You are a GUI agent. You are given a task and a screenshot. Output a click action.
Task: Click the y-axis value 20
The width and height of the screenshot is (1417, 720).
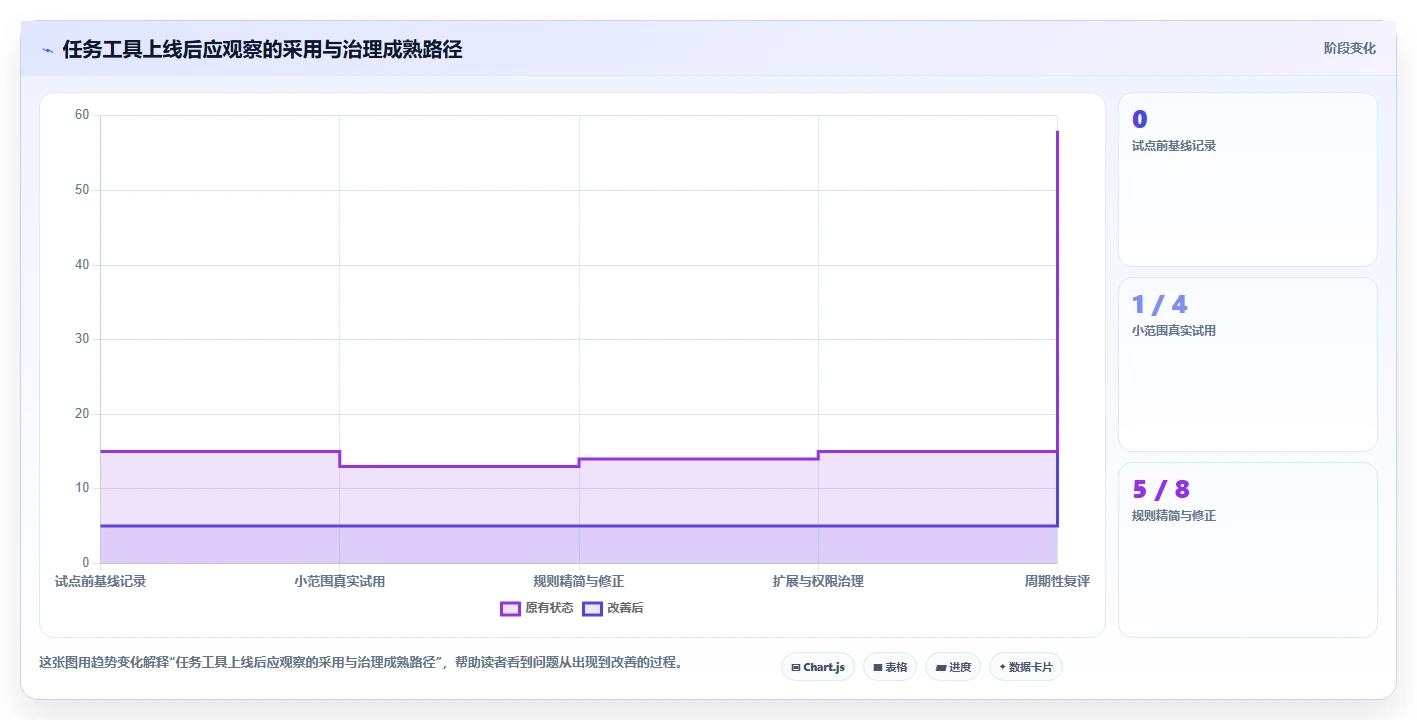[82, 414]
